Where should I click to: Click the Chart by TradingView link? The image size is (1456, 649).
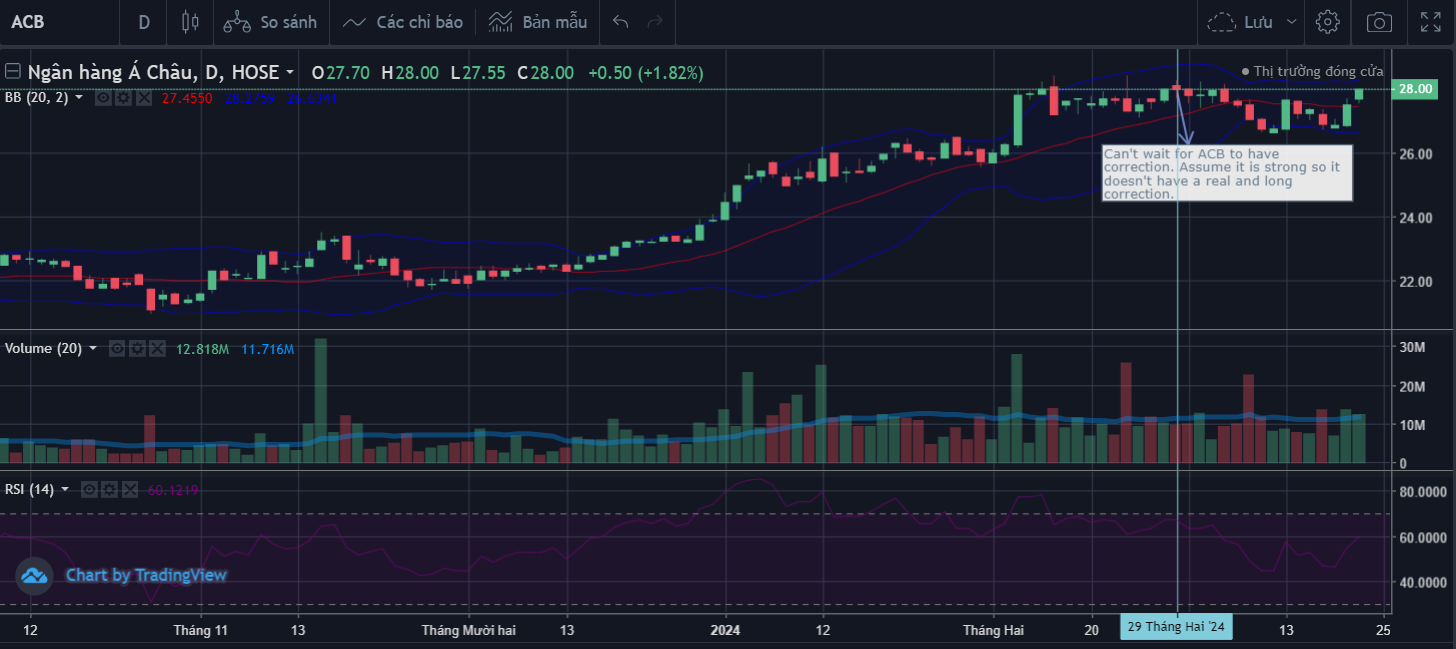click(146, 575)
